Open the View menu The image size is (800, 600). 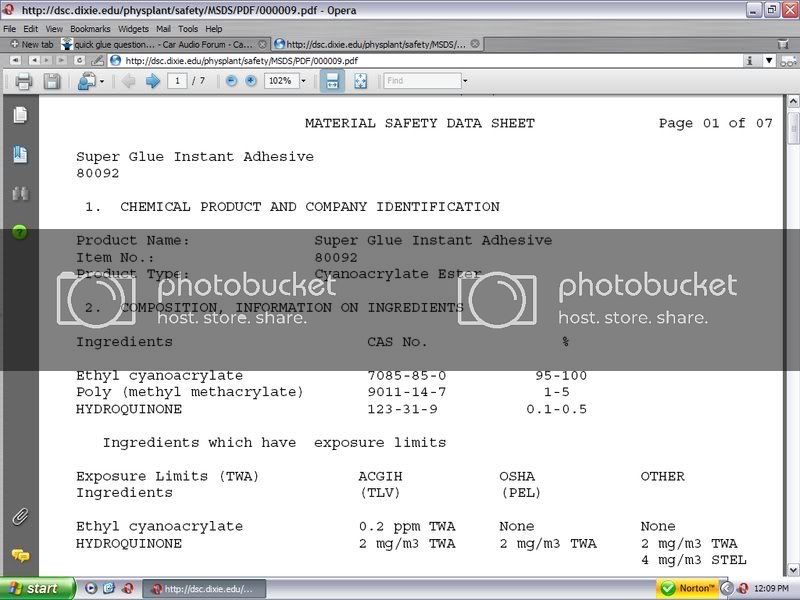[54, 29]
